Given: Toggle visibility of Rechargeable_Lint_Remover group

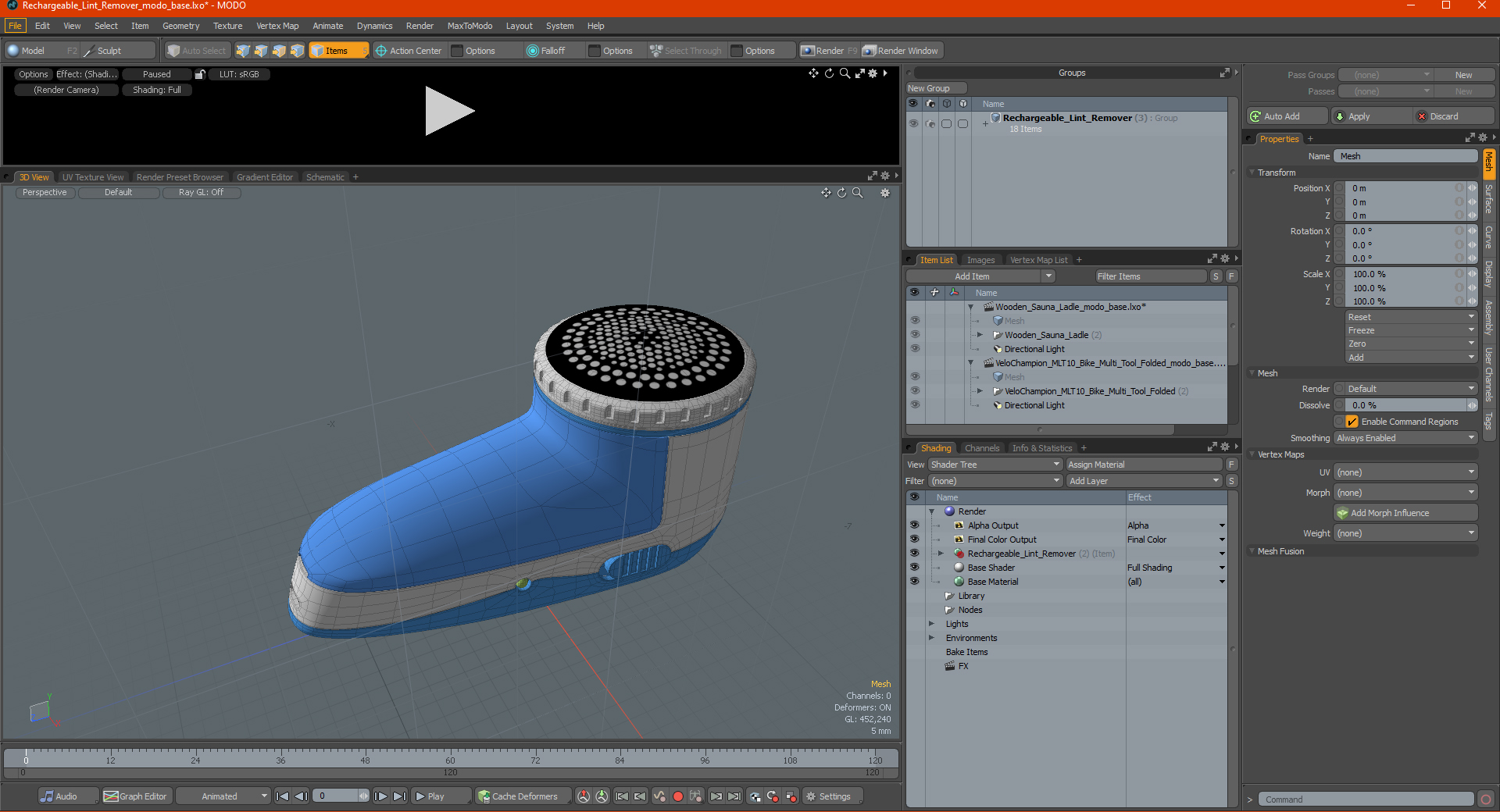Looking at the screenshot, I should pos(913,123).
